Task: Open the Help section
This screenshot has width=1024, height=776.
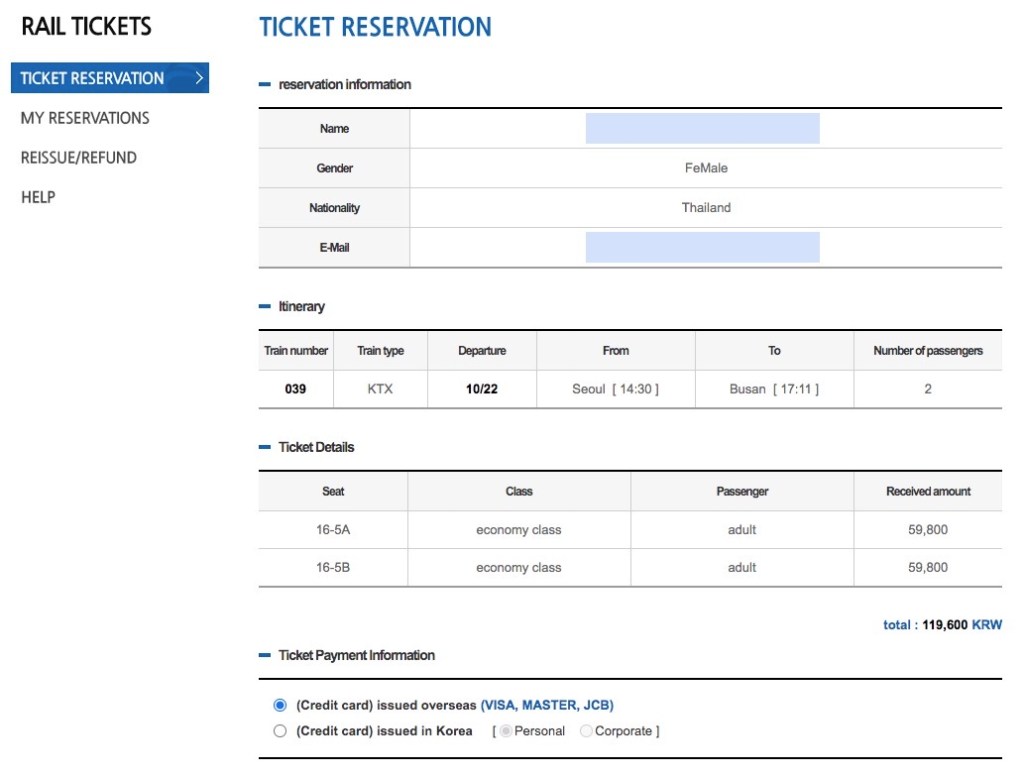Action: [38, 197]
